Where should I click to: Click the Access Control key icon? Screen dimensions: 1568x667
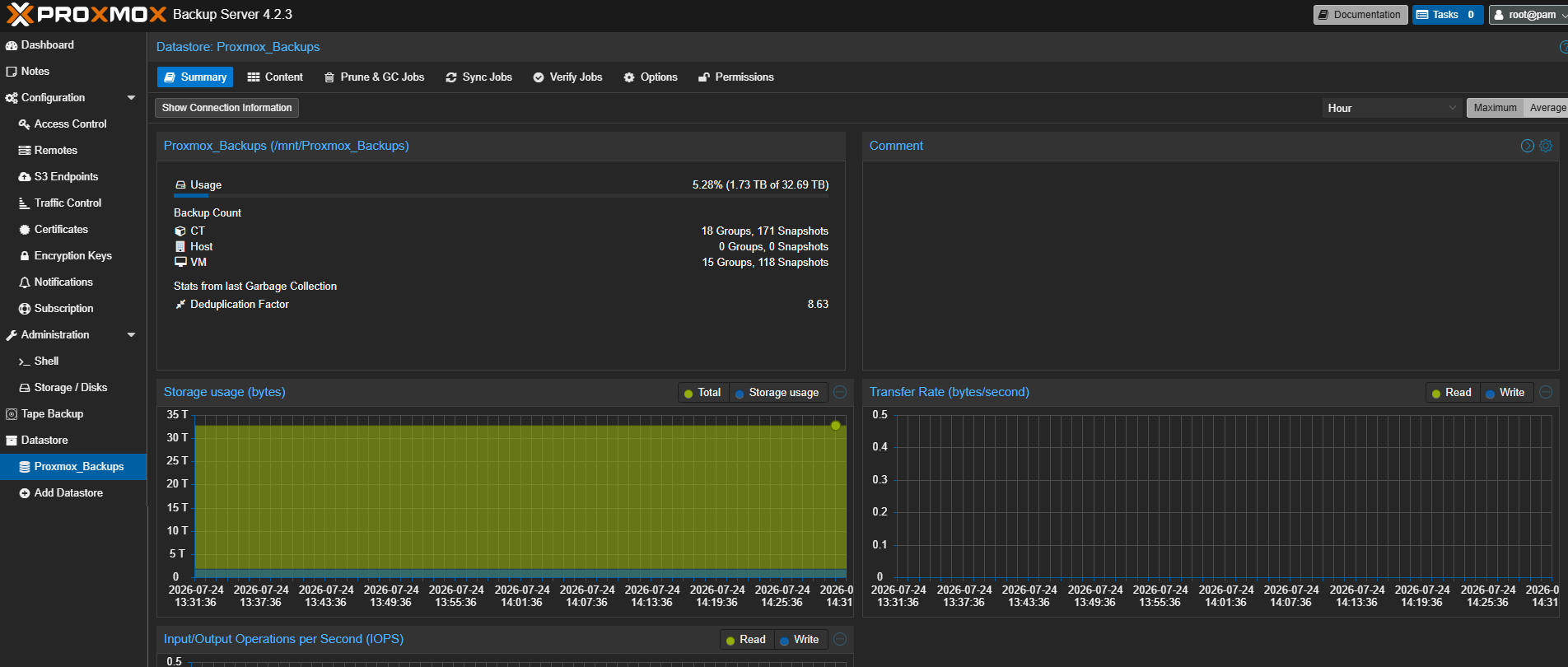pos(25,124)
